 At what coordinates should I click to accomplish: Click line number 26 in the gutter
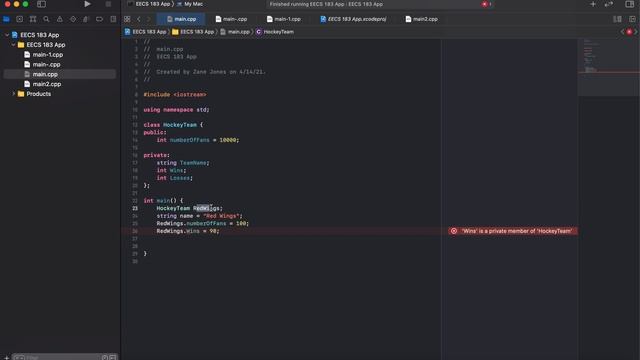point(135,231)
